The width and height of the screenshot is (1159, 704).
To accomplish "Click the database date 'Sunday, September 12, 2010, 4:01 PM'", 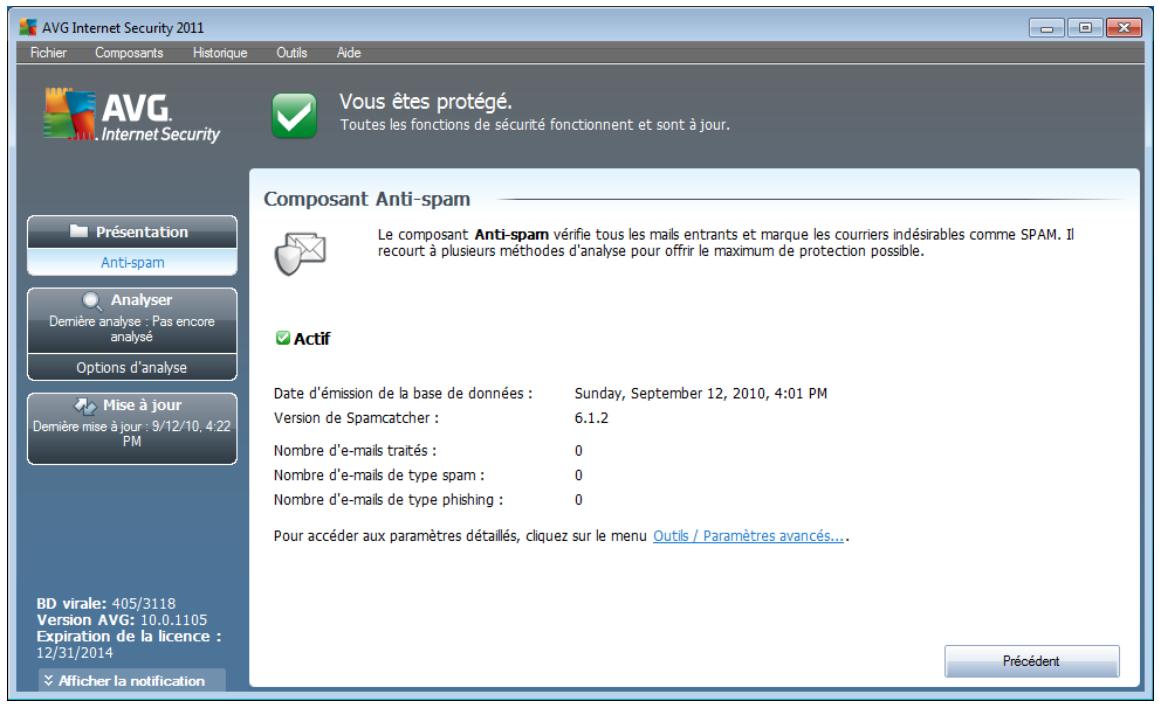I will [701, 393].
